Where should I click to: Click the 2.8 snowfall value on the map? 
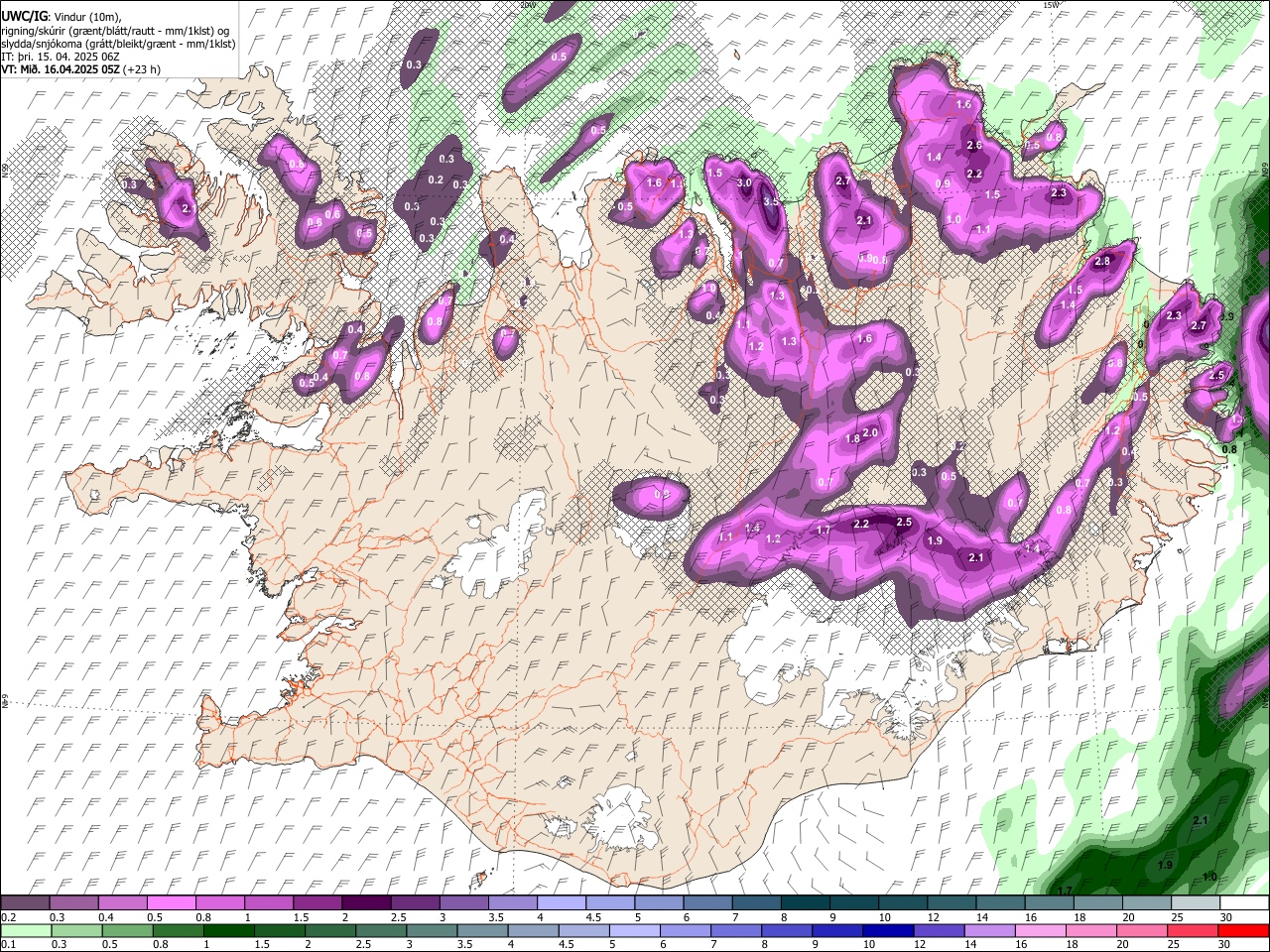pos(1101,261)
